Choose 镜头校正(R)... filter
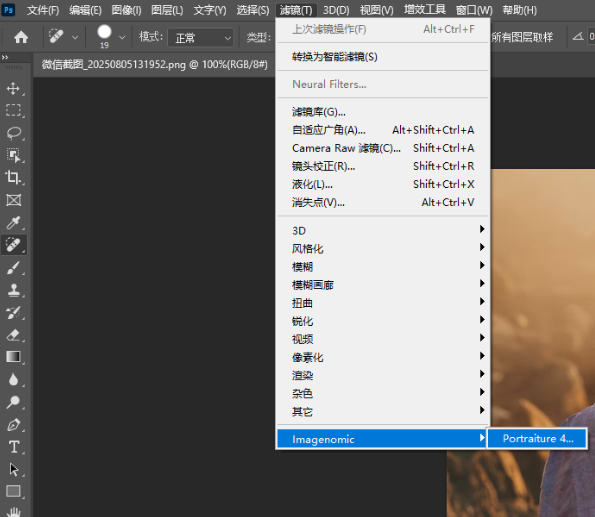The height and width of the screenshot is (517, 595). pos(383,166)
